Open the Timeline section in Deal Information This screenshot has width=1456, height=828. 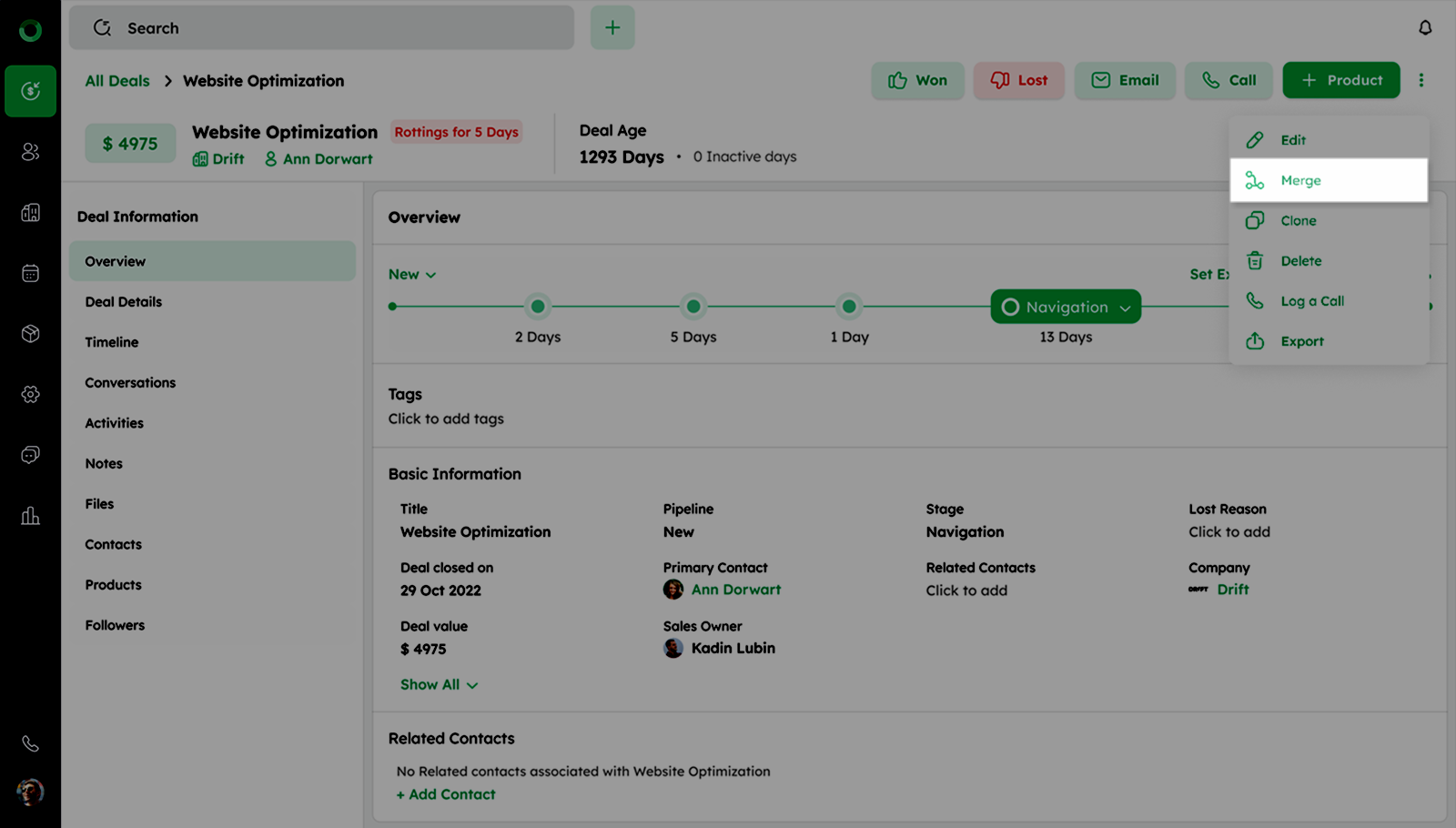pyautogui.click(x=112, y=342)
